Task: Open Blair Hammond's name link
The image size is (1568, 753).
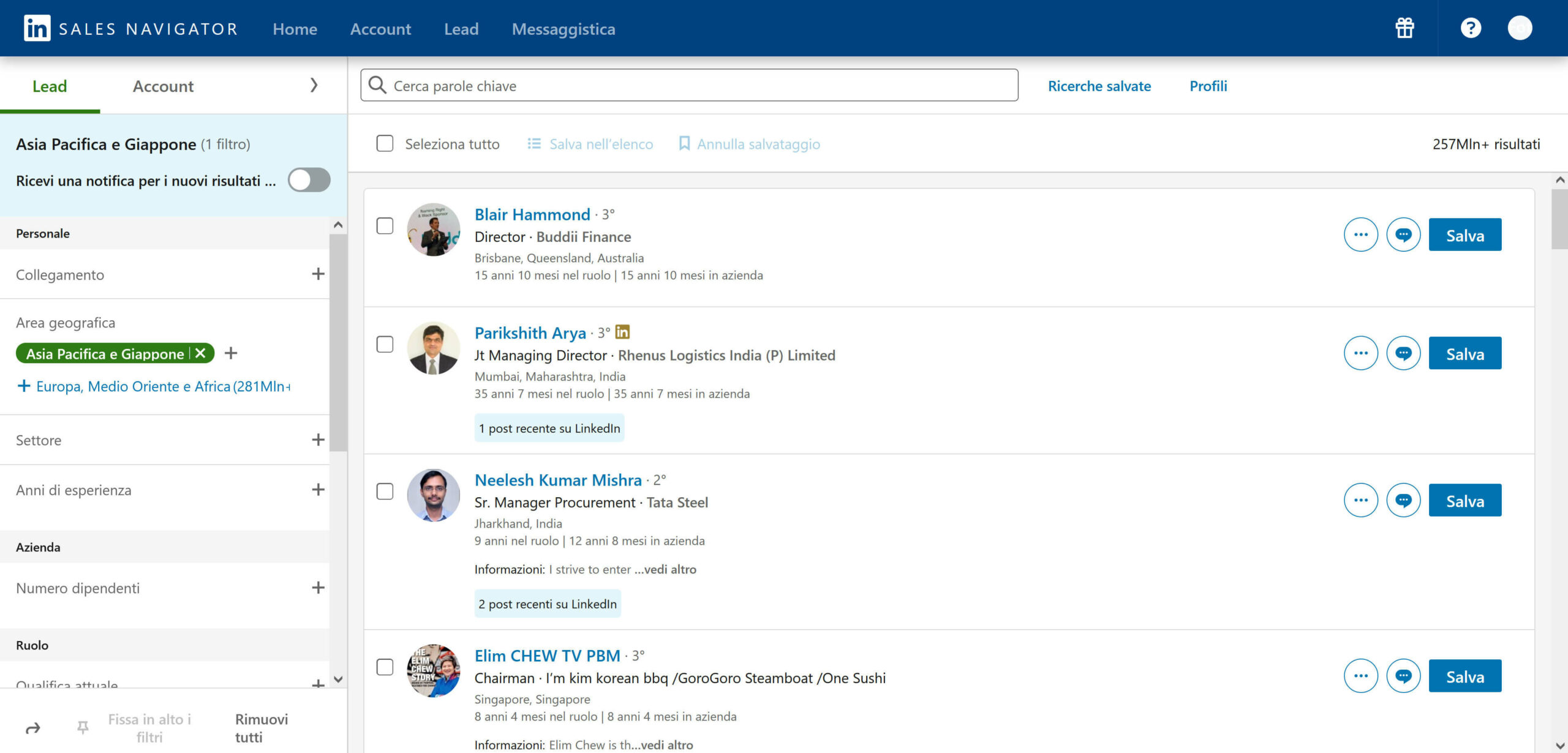Action: (x=532, y=214)
